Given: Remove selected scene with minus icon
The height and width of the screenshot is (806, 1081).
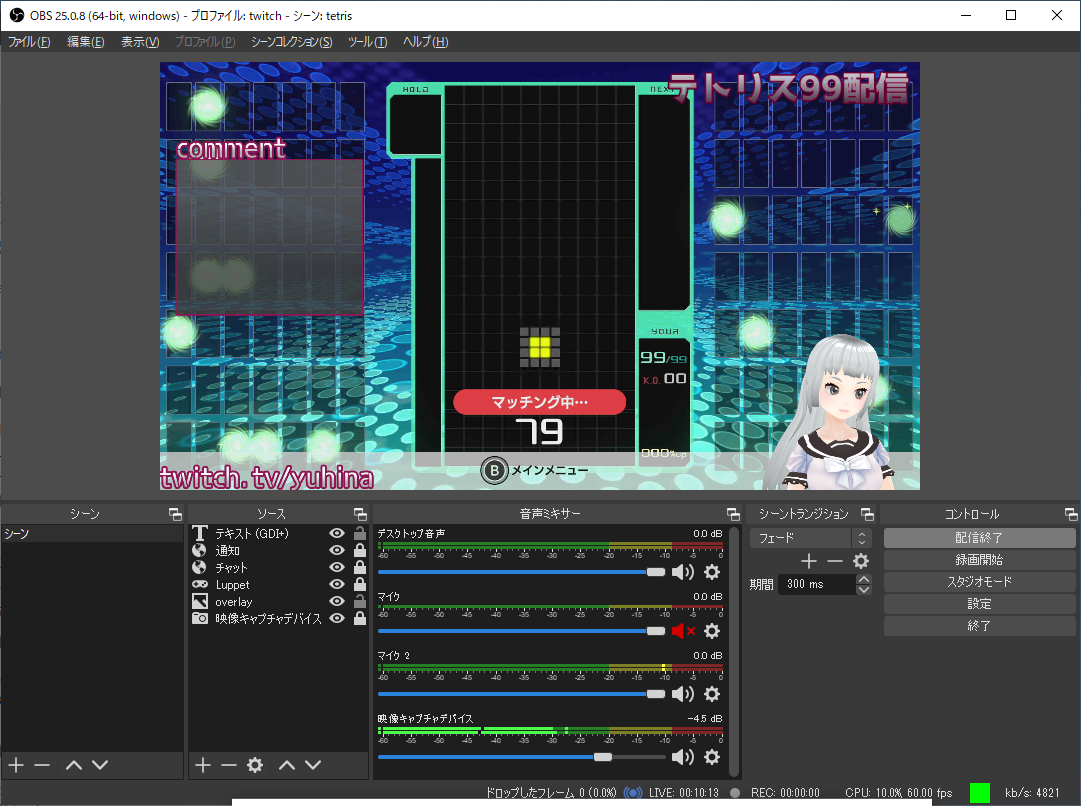Looking at the screenshot, I should 42,765.
